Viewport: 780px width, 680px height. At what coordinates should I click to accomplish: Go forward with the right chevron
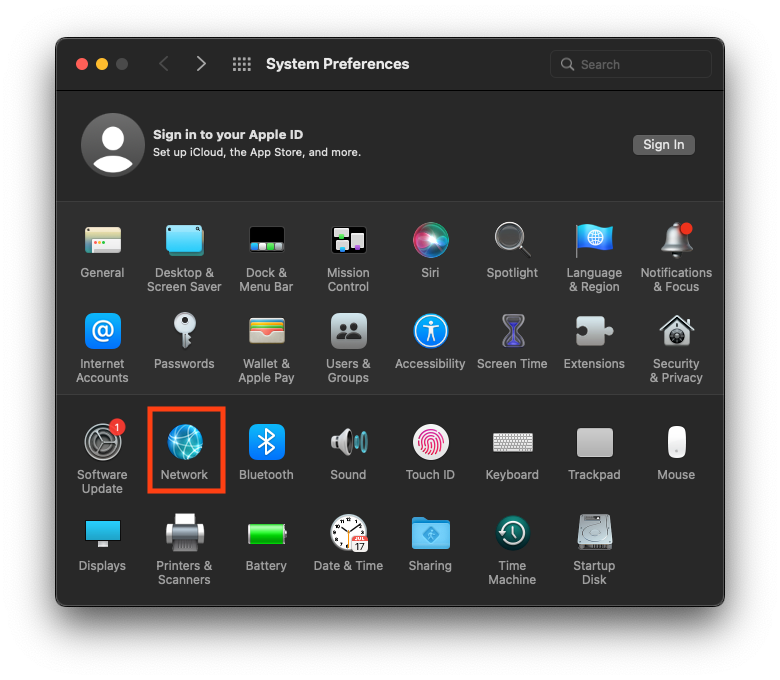201,64
